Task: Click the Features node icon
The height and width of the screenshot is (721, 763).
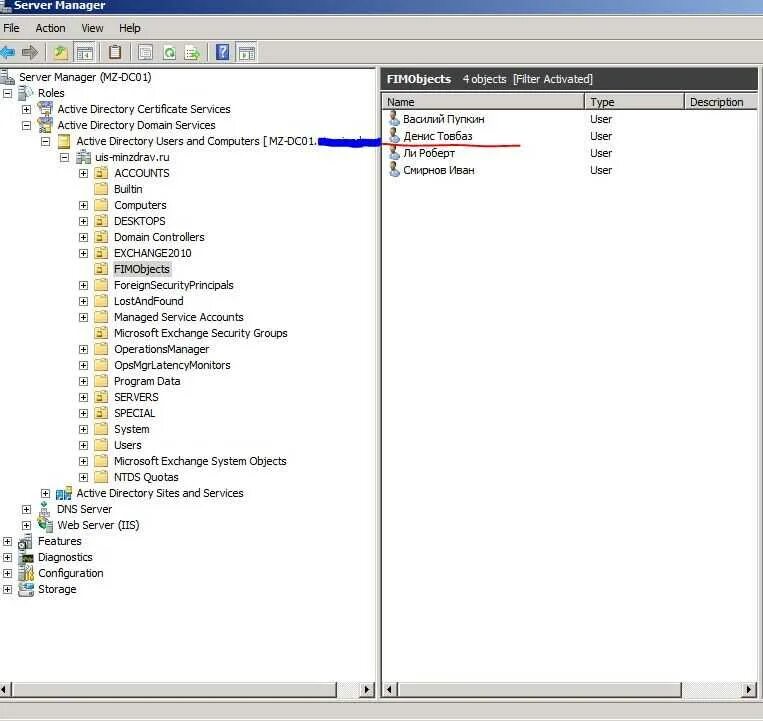Action: (x=25, y=541)
